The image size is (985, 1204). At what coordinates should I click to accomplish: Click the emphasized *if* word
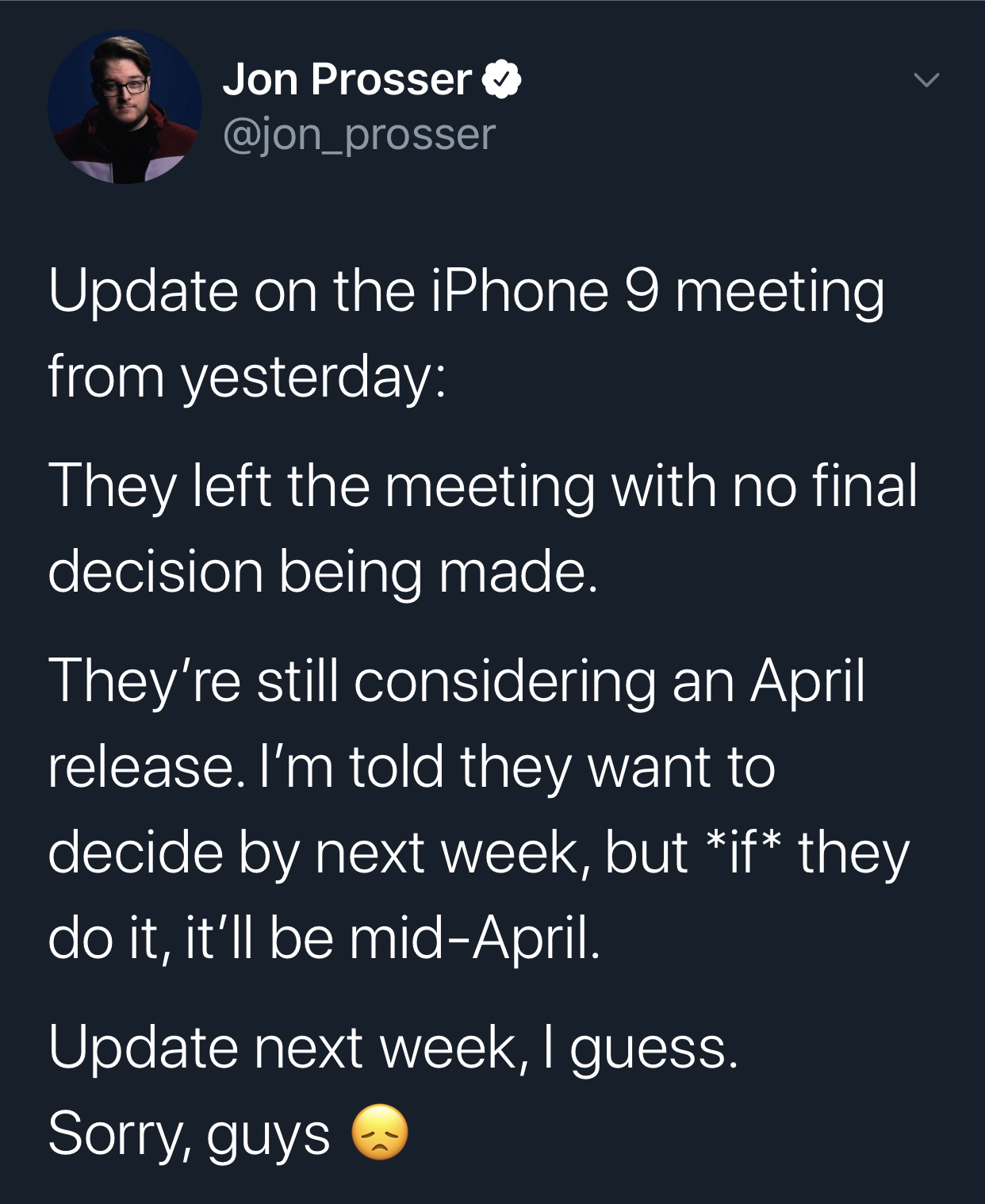pyautogui.click(x=743, y=853)
